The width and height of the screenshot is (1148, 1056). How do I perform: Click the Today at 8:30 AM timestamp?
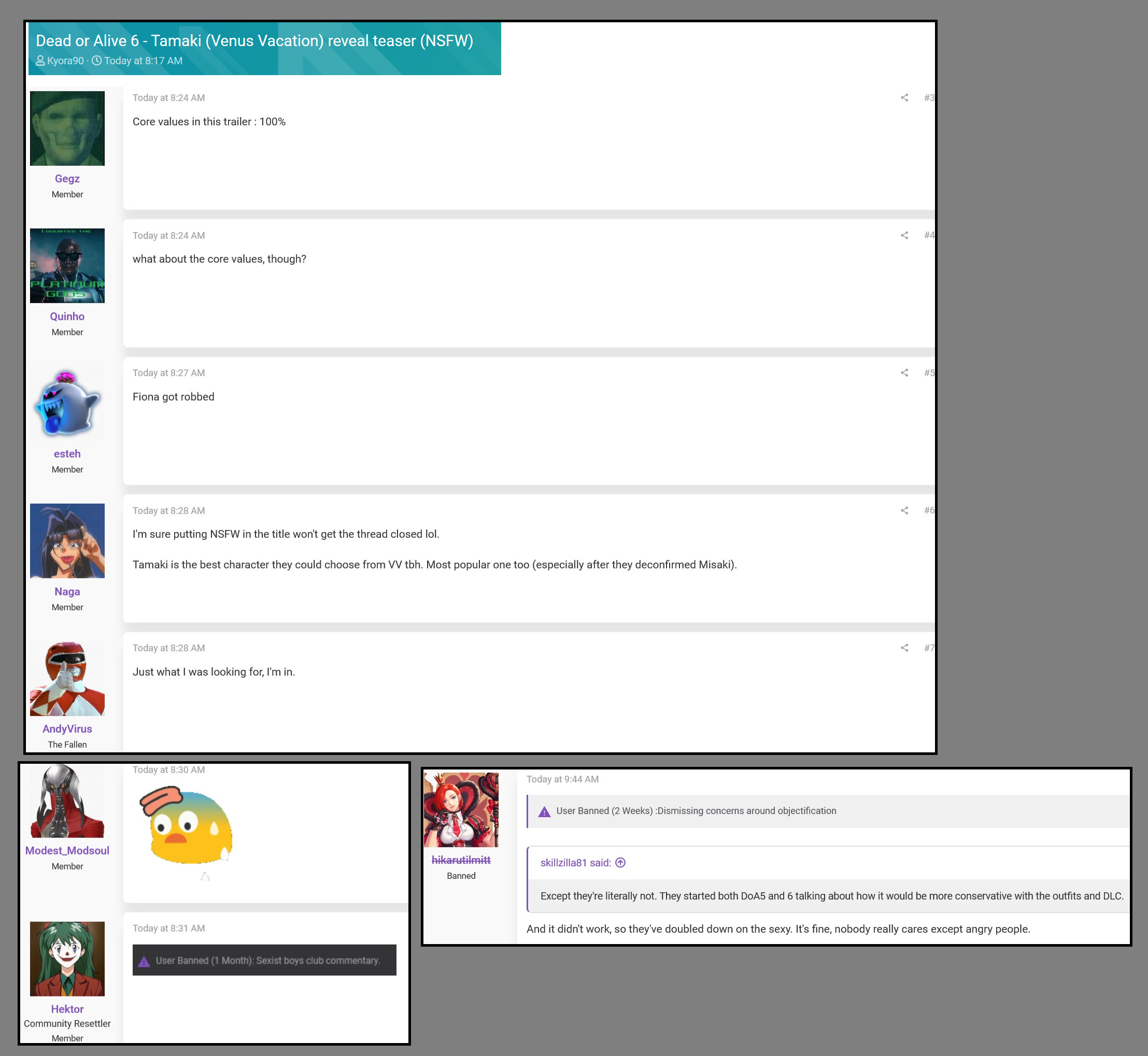tap(168, 769)
